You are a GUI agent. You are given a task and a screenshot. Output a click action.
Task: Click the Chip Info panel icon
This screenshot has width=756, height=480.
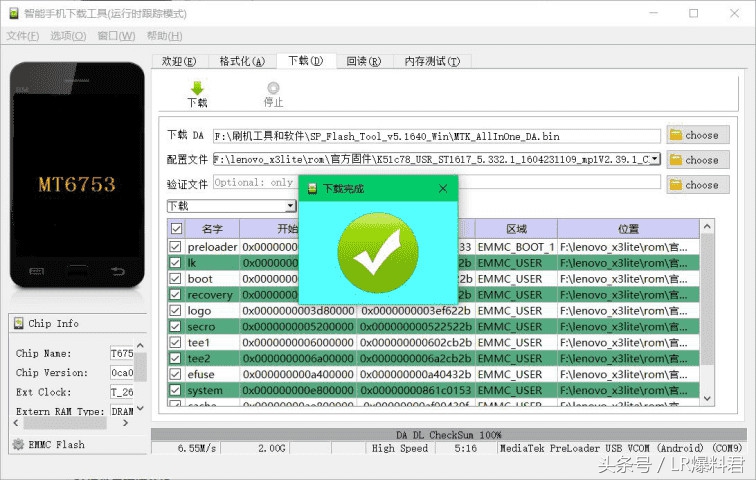tap(18, 323)
